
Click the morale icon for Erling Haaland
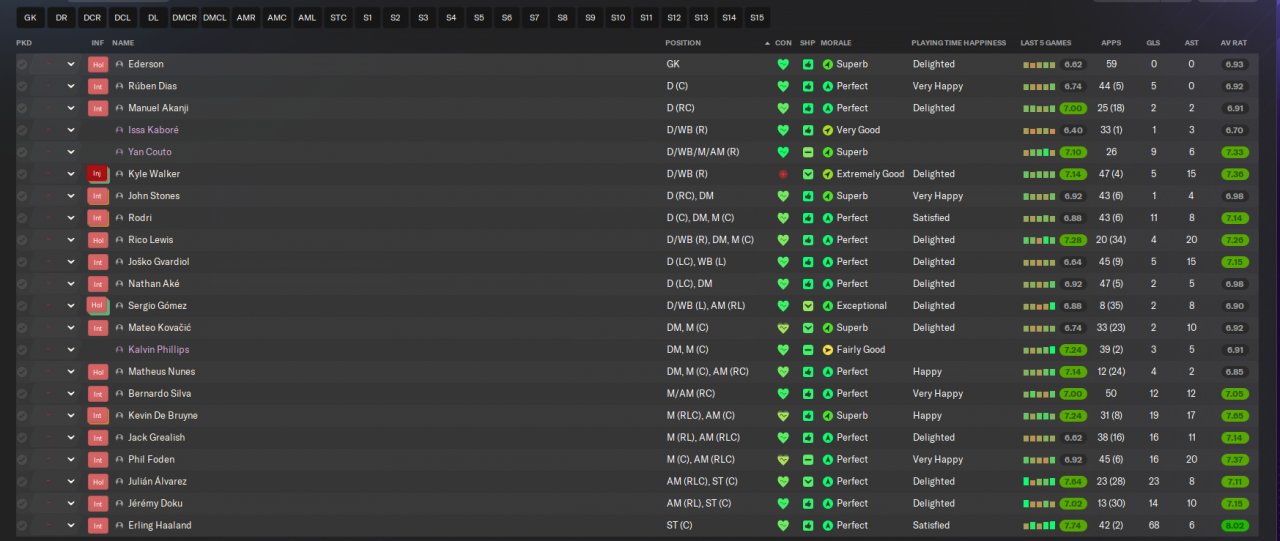[828, 526]
